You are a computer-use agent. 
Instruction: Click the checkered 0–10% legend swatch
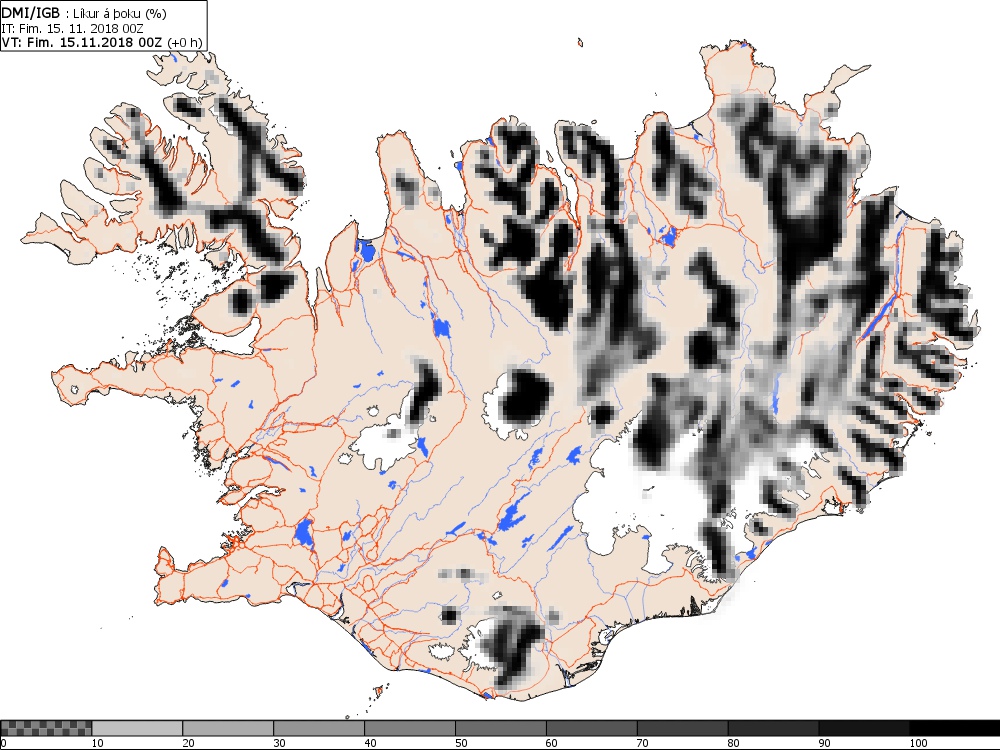pyautogui.click(x=47, y=728)
